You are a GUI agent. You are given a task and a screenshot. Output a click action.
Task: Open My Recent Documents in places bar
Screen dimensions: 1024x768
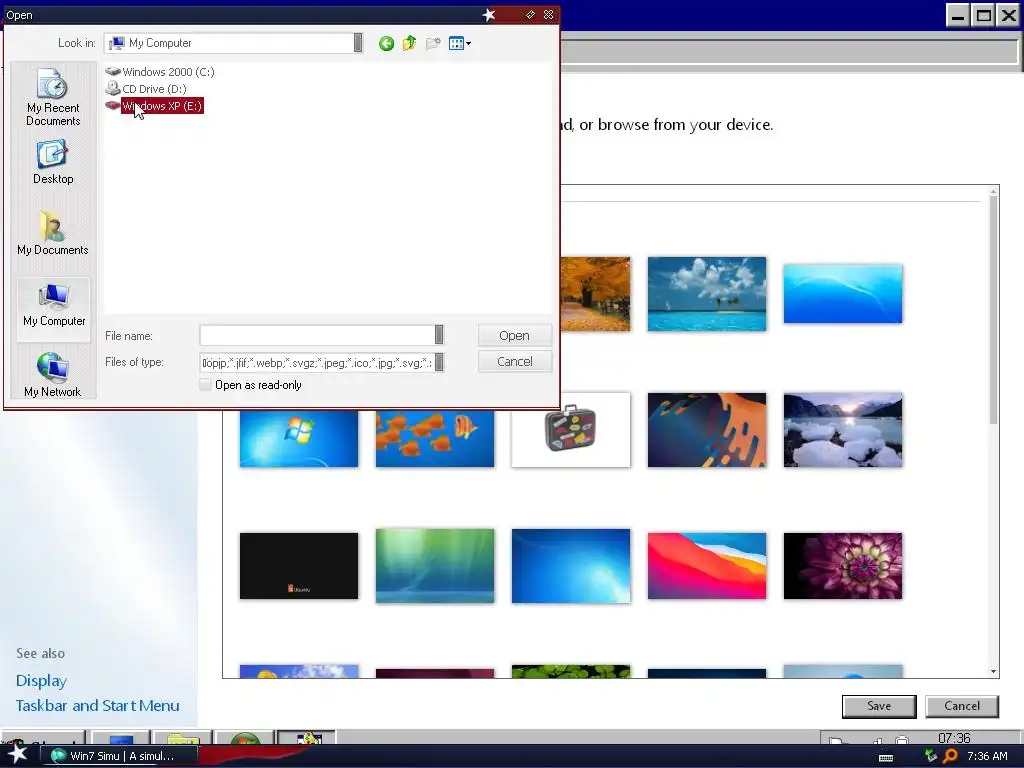[x=53, y=97]
